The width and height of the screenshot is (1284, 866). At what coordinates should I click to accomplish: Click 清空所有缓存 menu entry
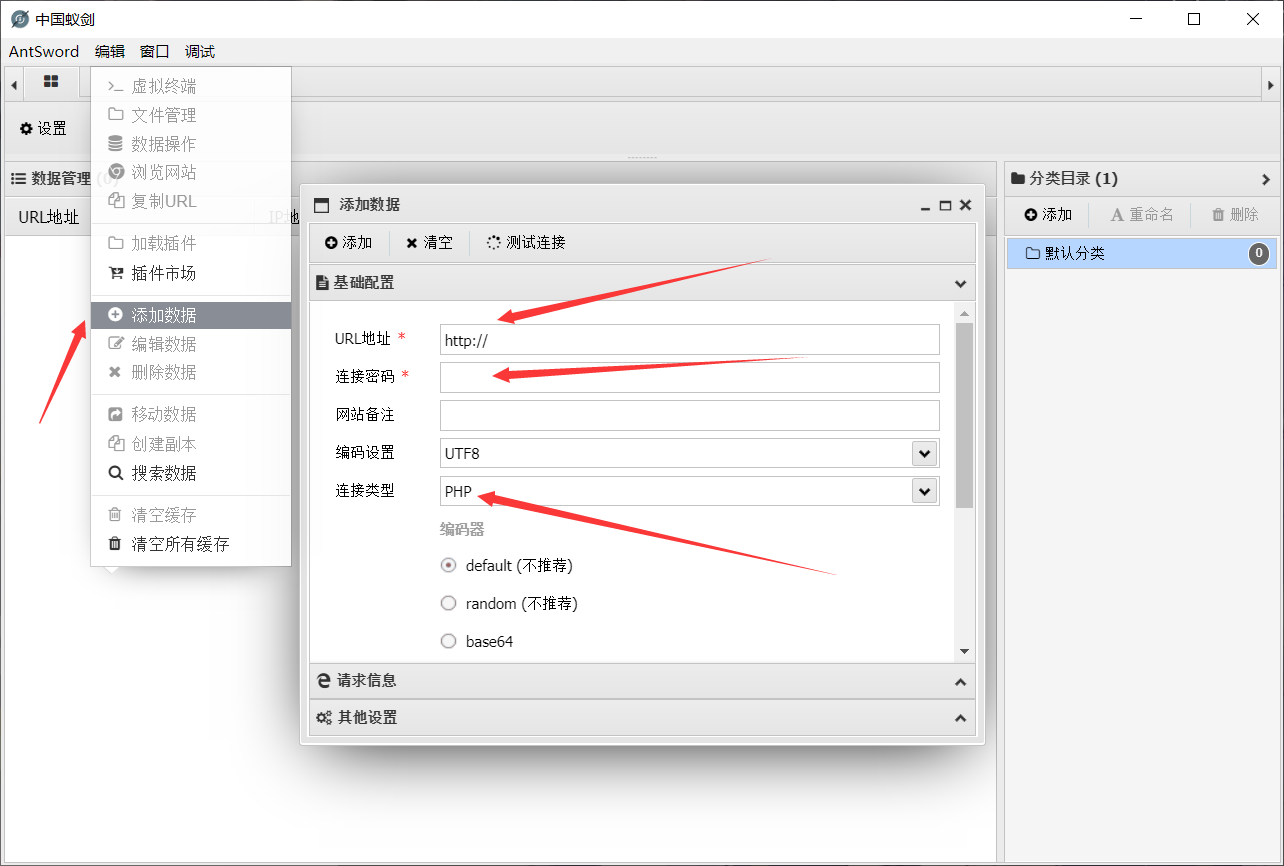click(191, 544)
